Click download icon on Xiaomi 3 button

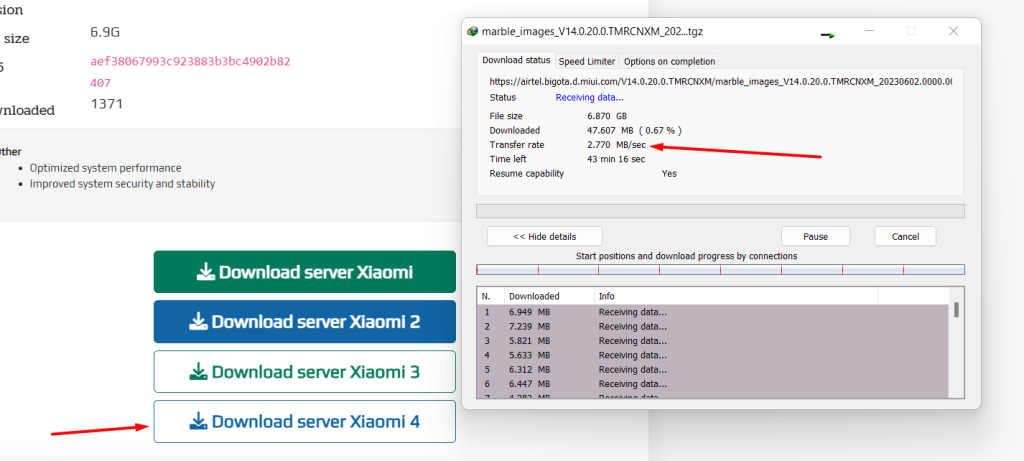point(199,372)
